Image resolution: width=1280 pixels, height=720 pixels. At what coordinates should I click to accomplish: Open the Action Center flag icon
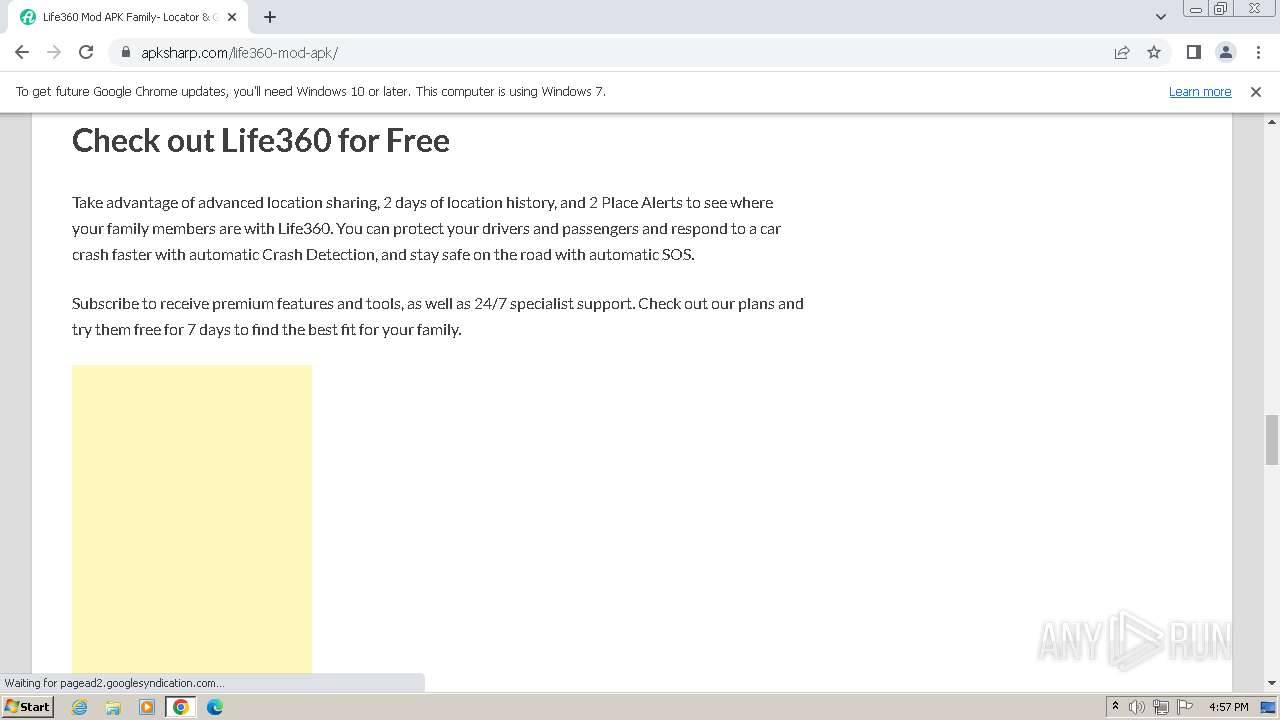point(1185,707)
